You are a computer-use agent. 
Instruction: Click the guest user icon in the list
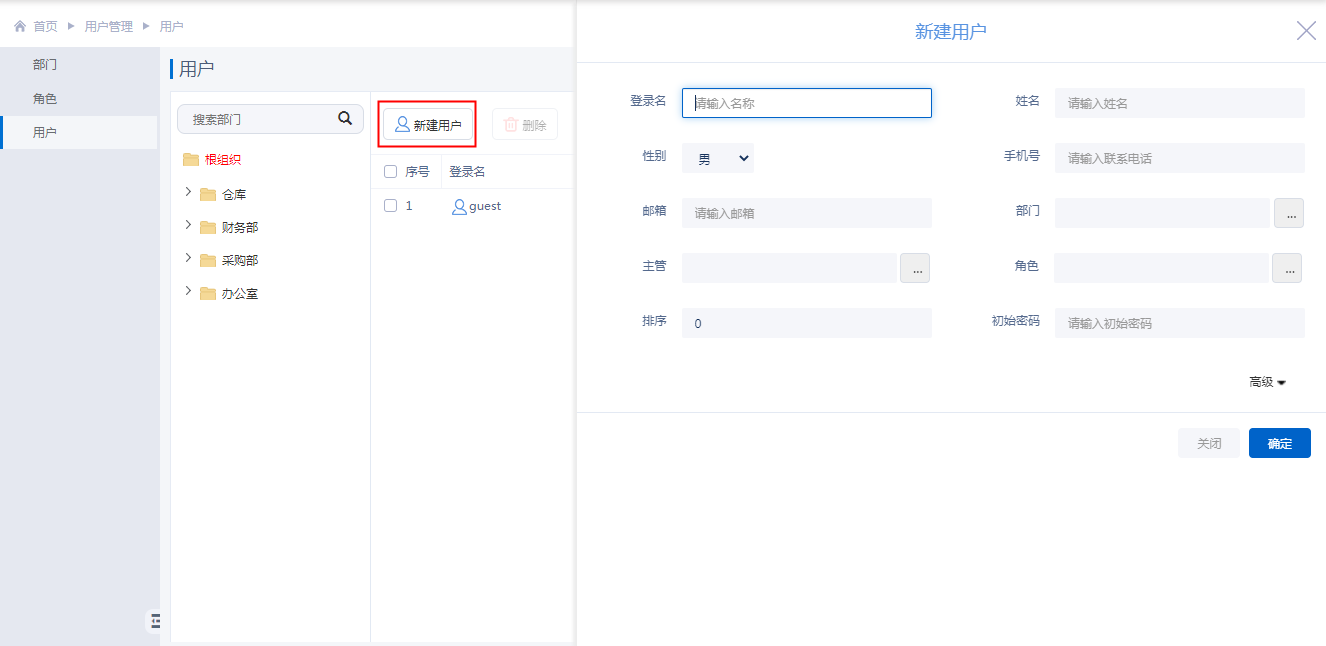pos(459,206)
